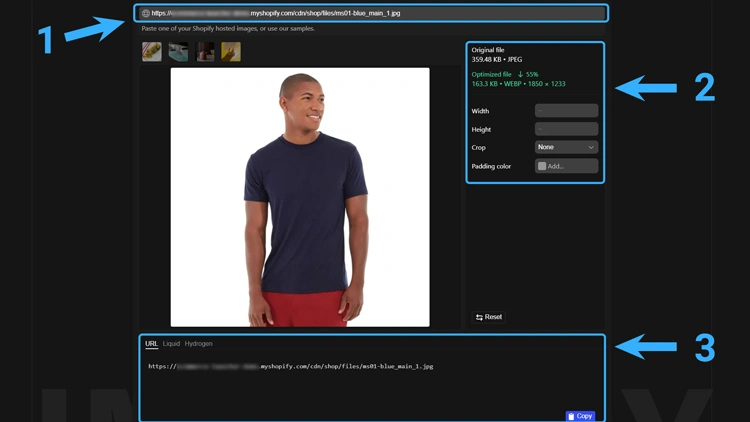Click the globe icon in the URL bar

[146, 14]
